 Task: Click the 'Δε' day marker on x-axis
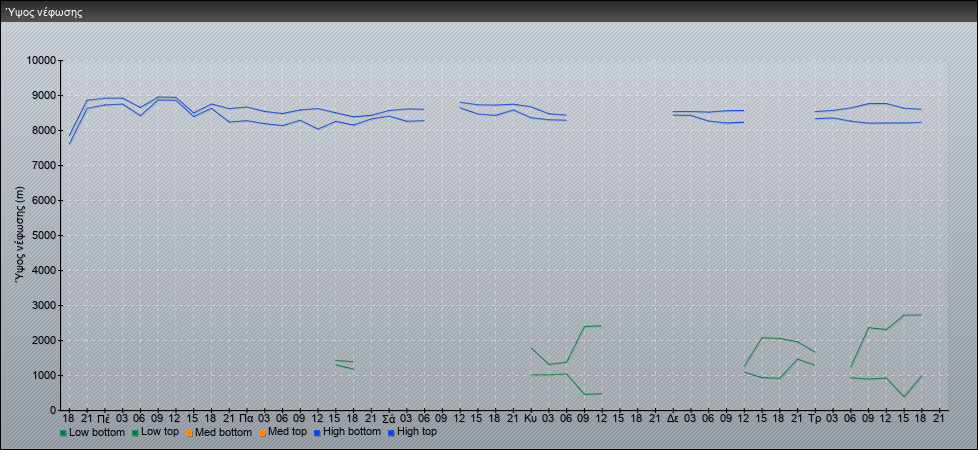pos(672,418)
